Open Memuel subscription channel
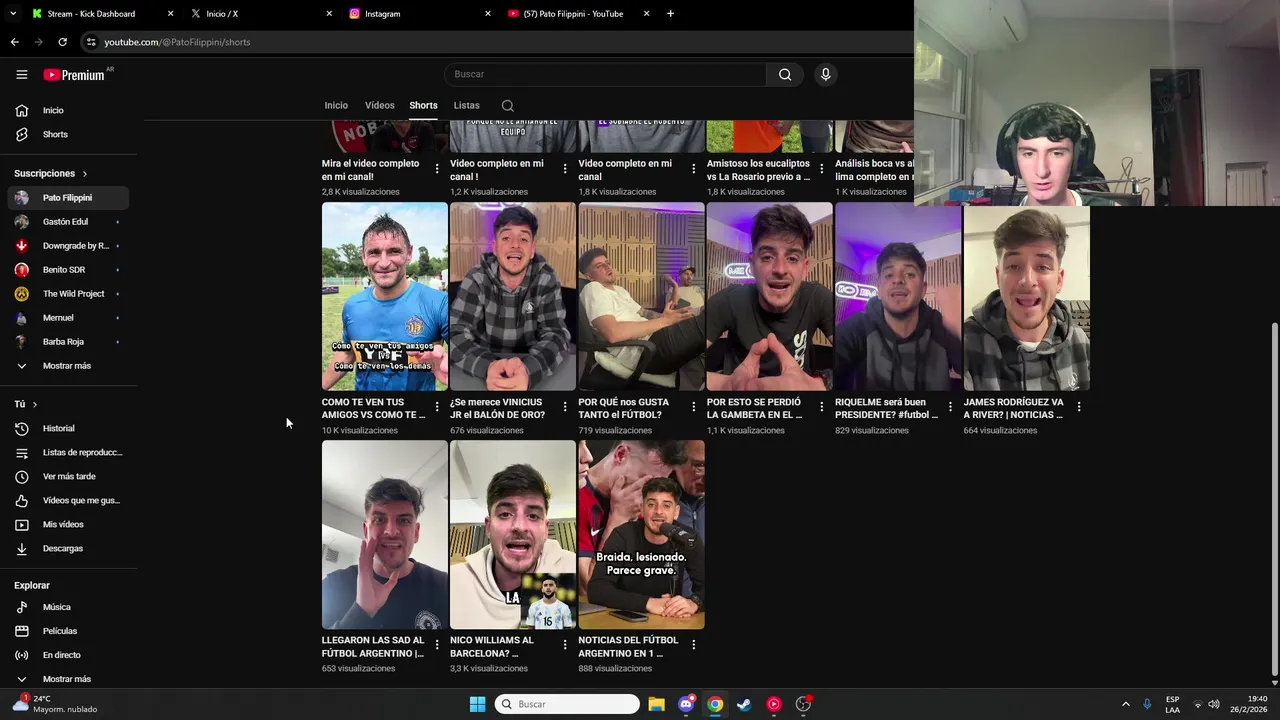1280x720 pixels. point(68,318)
